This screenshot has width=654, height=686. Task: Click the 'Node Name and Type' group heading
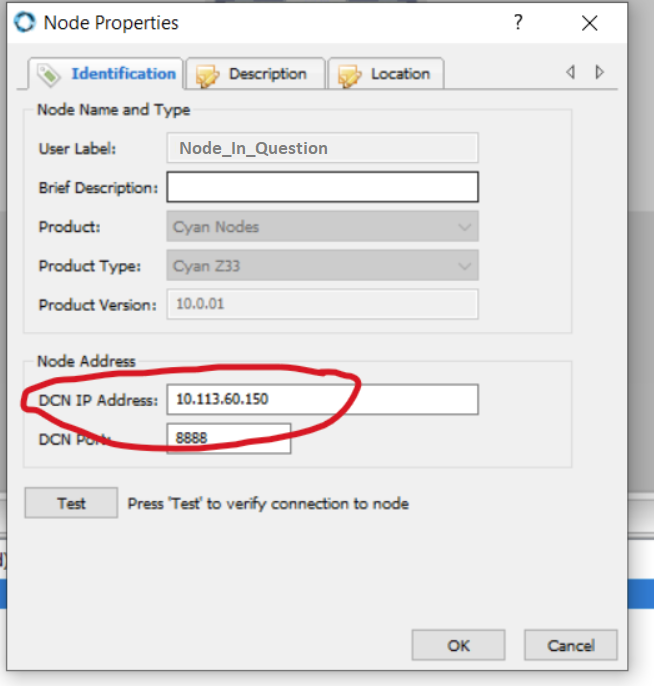click(114, 109)
